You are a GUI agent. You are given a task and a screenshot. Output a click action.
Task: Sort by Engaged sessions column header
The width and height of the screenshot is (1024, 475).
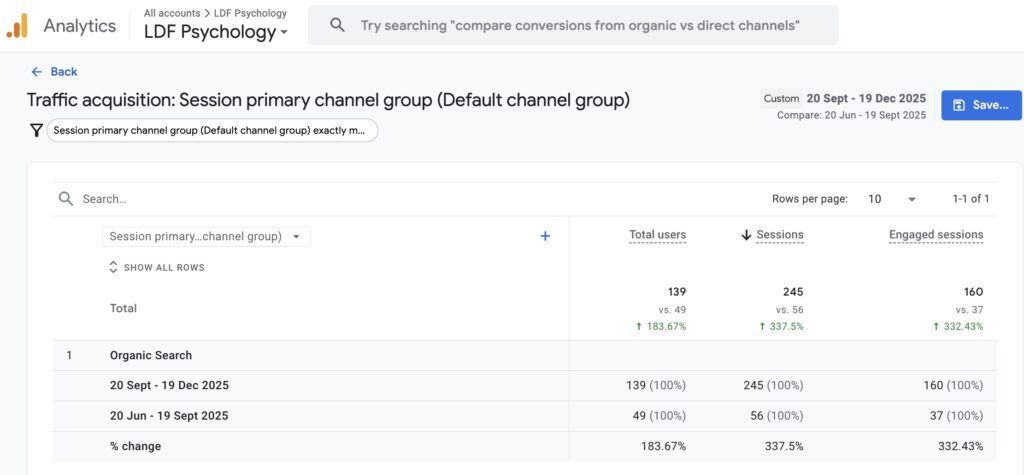point(936,235)
